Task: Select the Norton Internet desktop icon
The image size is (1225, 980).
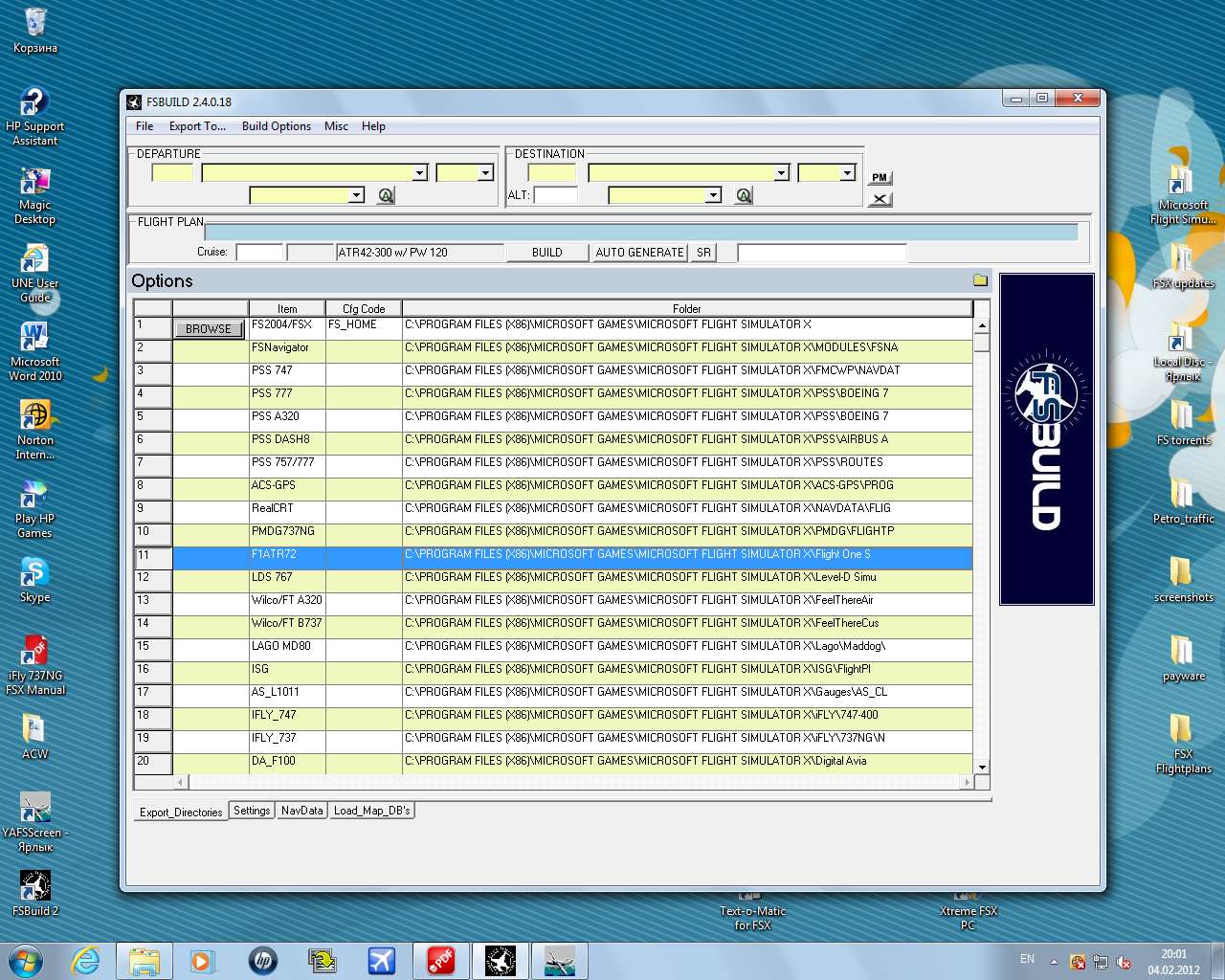Action: click(x=35, y=432)
